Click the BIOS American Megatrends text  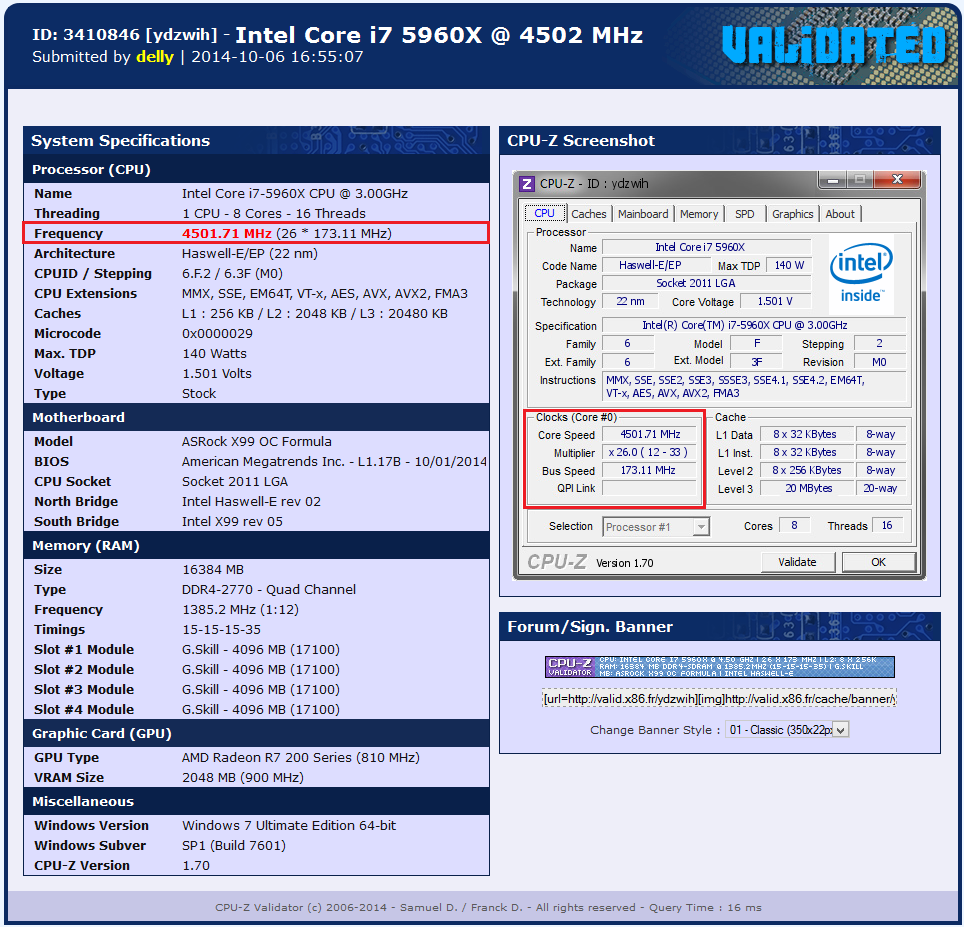(x=334, y=462)
